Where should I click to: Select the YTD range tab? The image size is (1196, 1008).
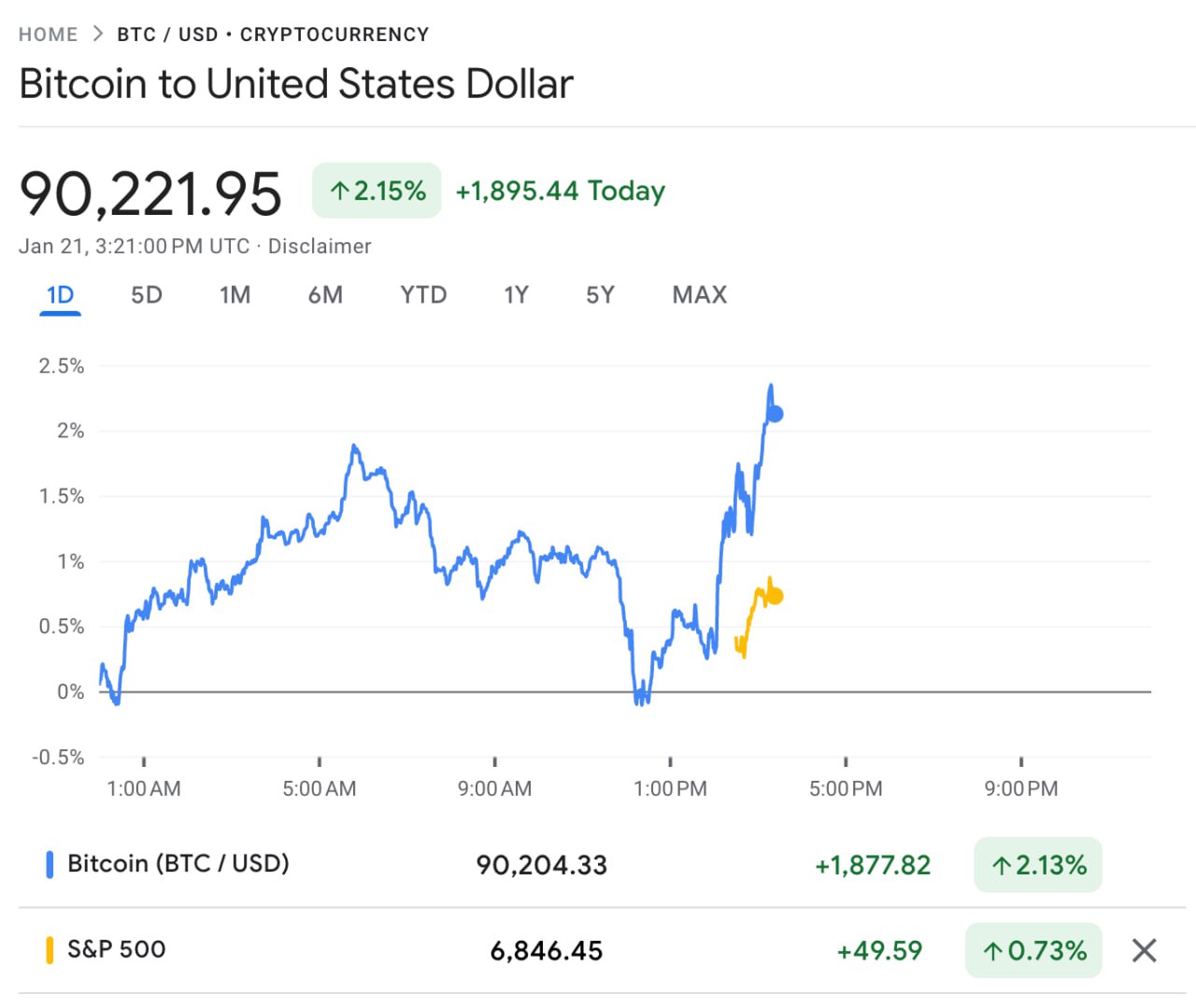click(x=423, y=295)
